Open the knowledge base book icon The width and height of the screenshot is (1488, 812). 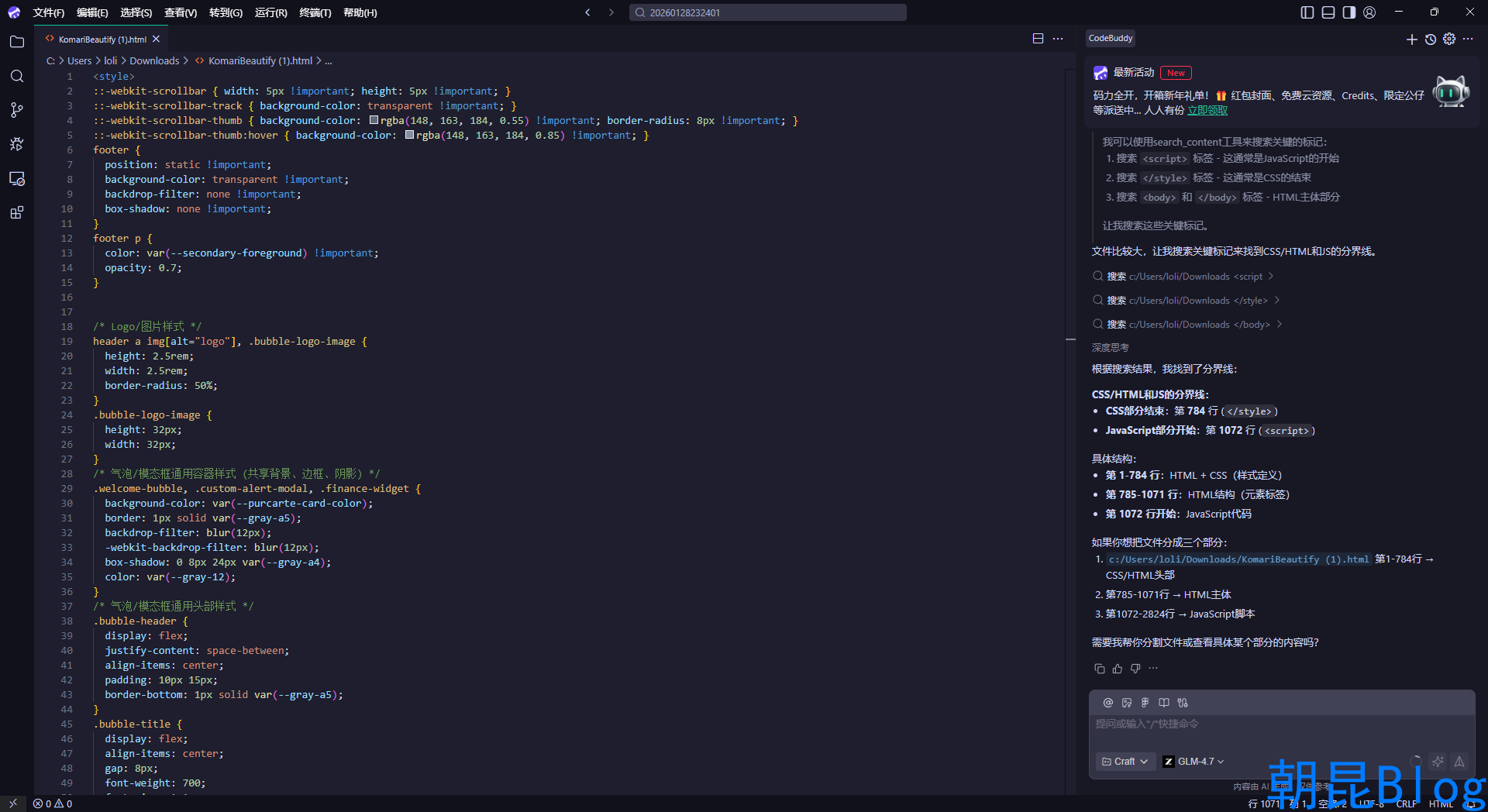click(x=1164, y=703)
